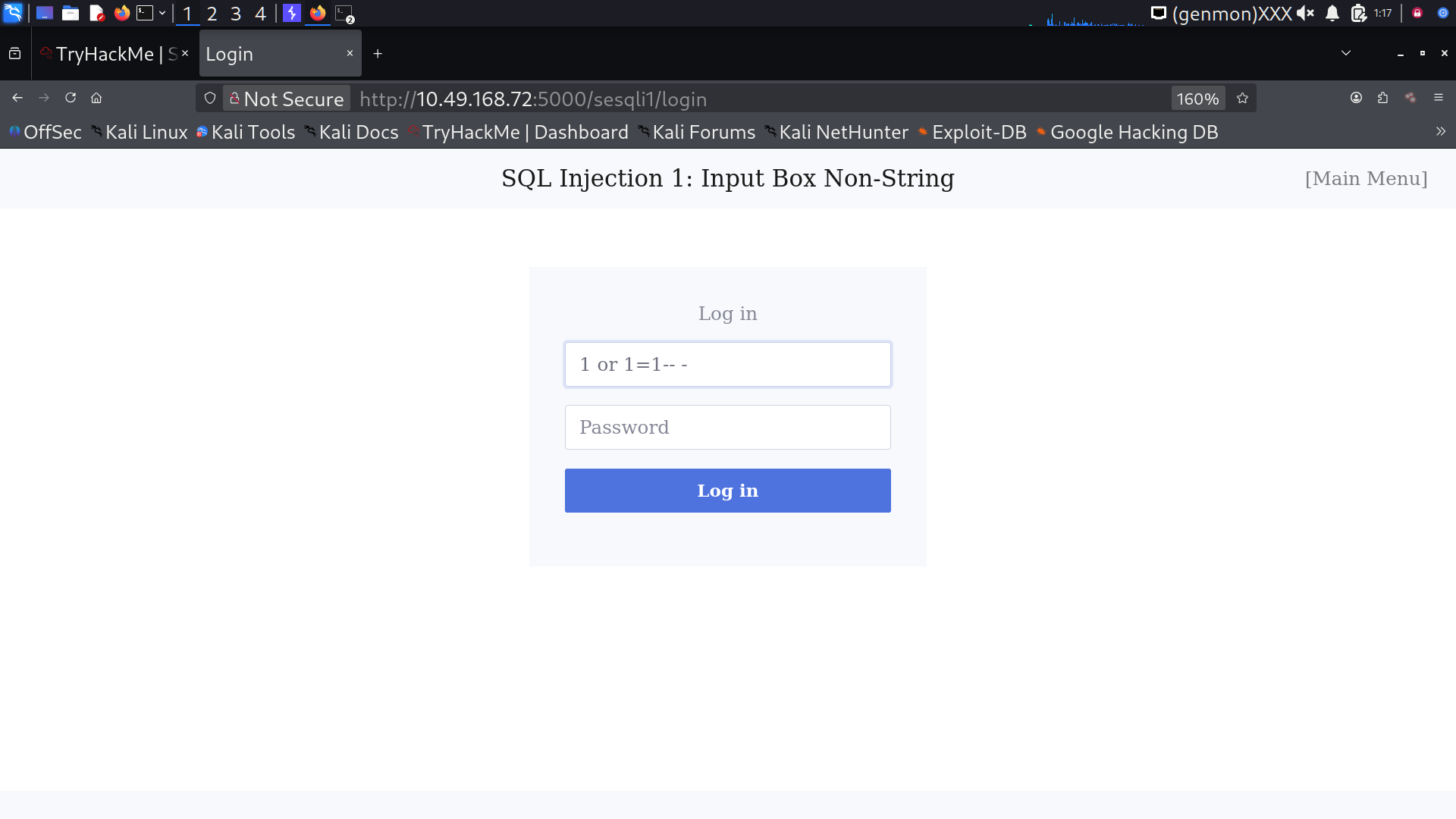Go to the browser home page
Screen dimensions: 1456x819
pos(96,98)
